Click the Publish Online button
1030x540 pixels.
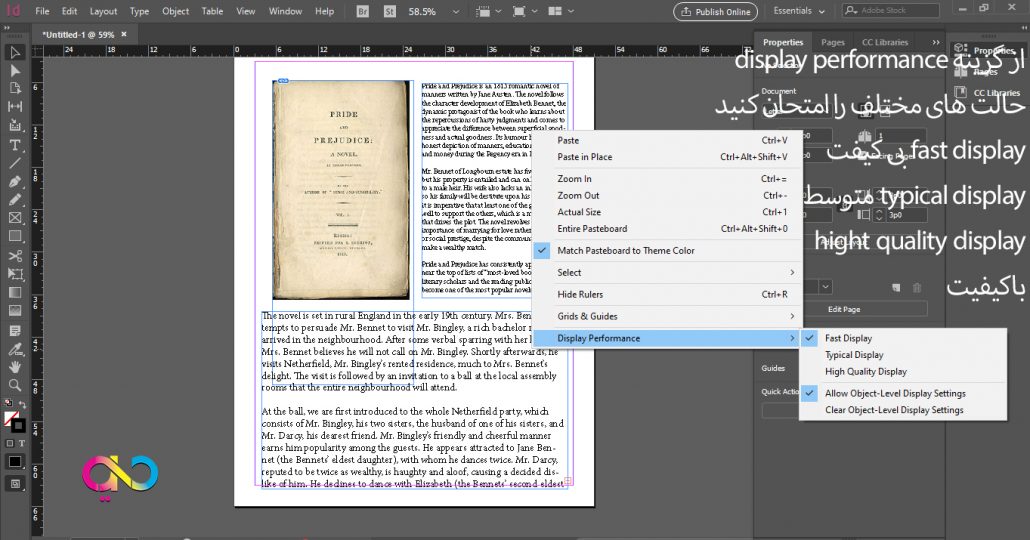(715, 12)
